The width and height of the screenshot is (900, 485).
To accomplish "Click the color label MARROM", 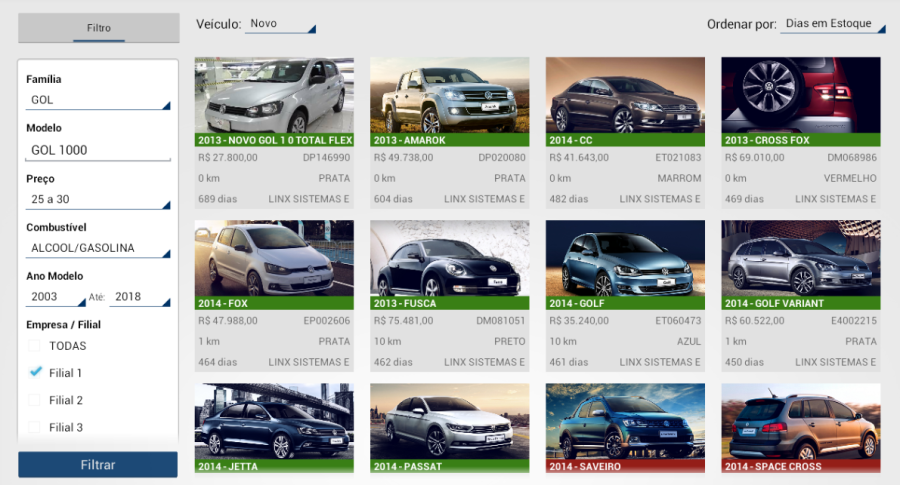I will pos(680,179).
